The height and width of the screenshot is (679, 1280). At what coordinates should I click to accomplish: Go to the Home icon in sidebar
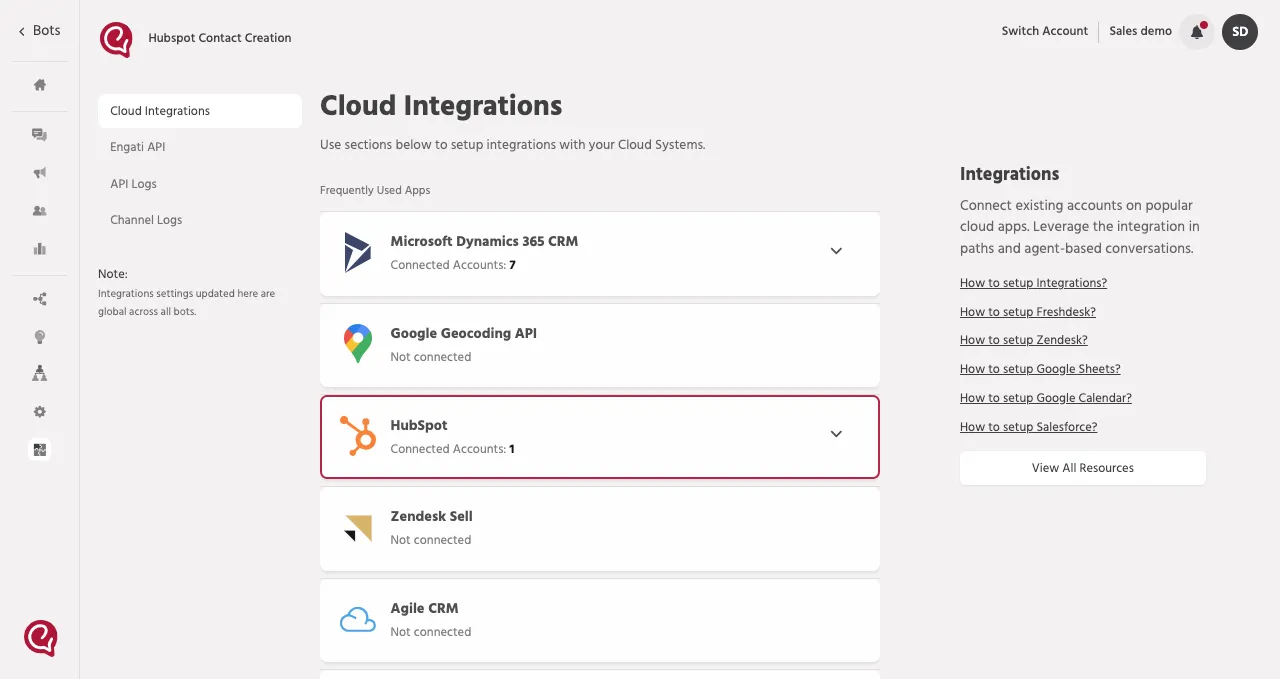[40, 85]
